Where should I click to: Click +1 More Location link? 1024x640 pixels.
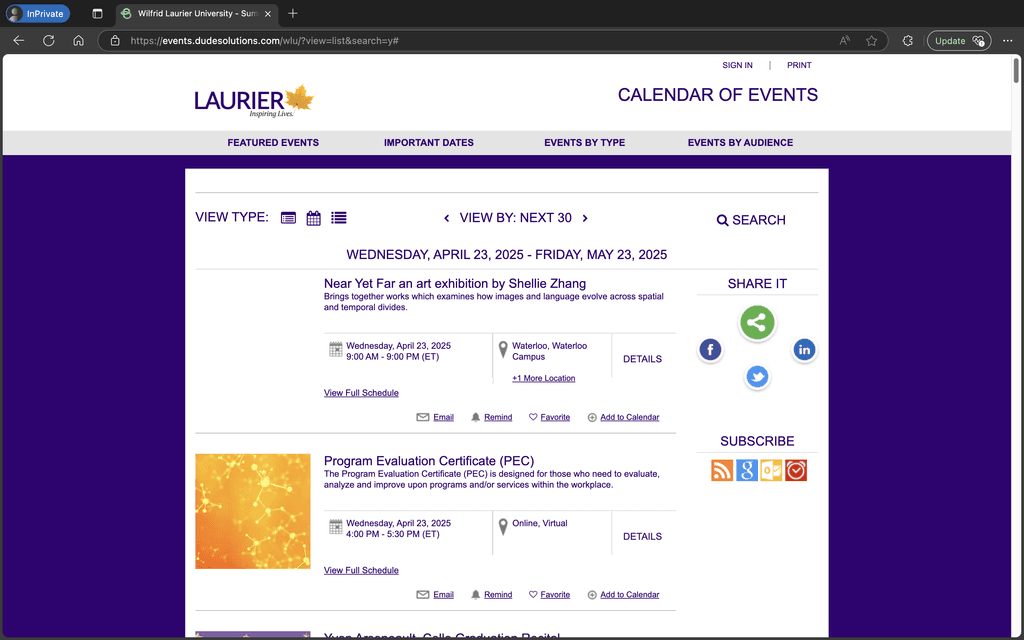point(543,378)
